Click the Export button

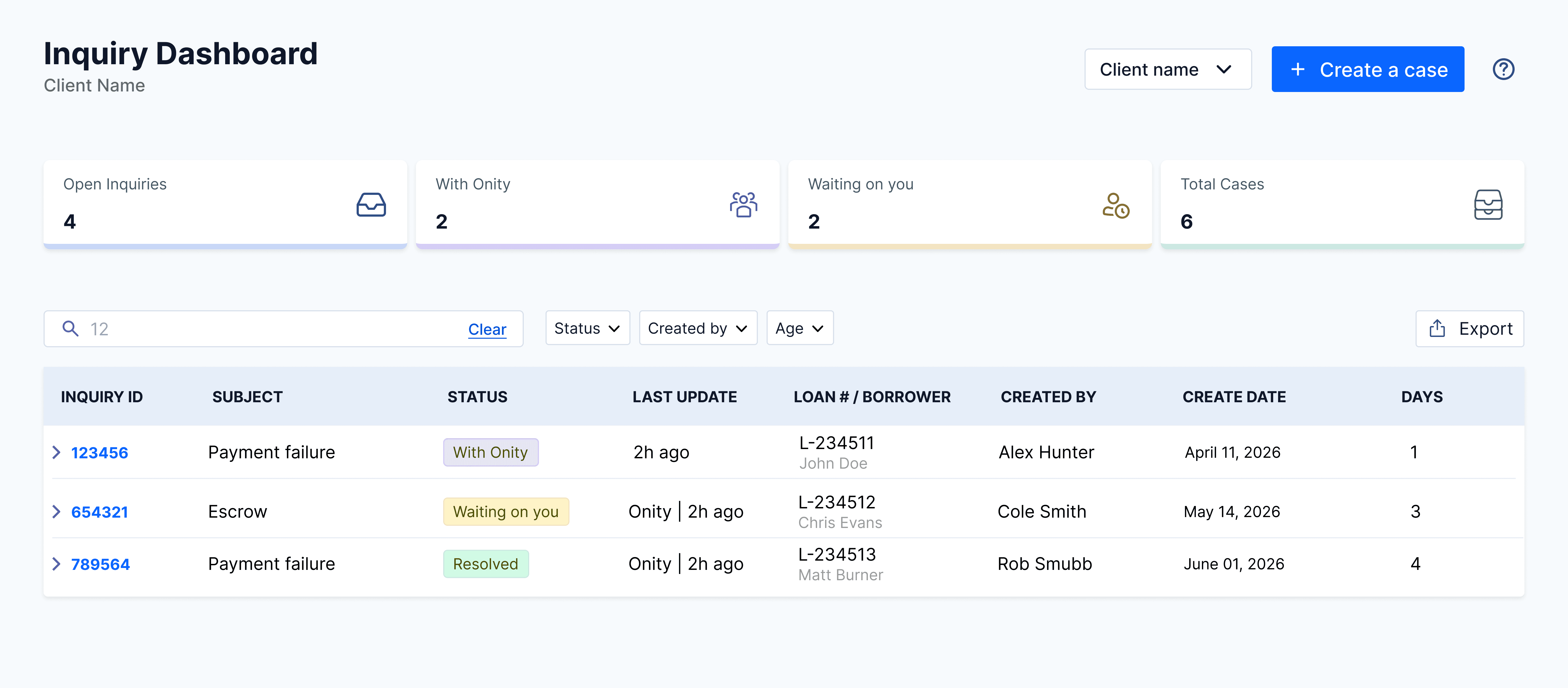coord(1469,328)
